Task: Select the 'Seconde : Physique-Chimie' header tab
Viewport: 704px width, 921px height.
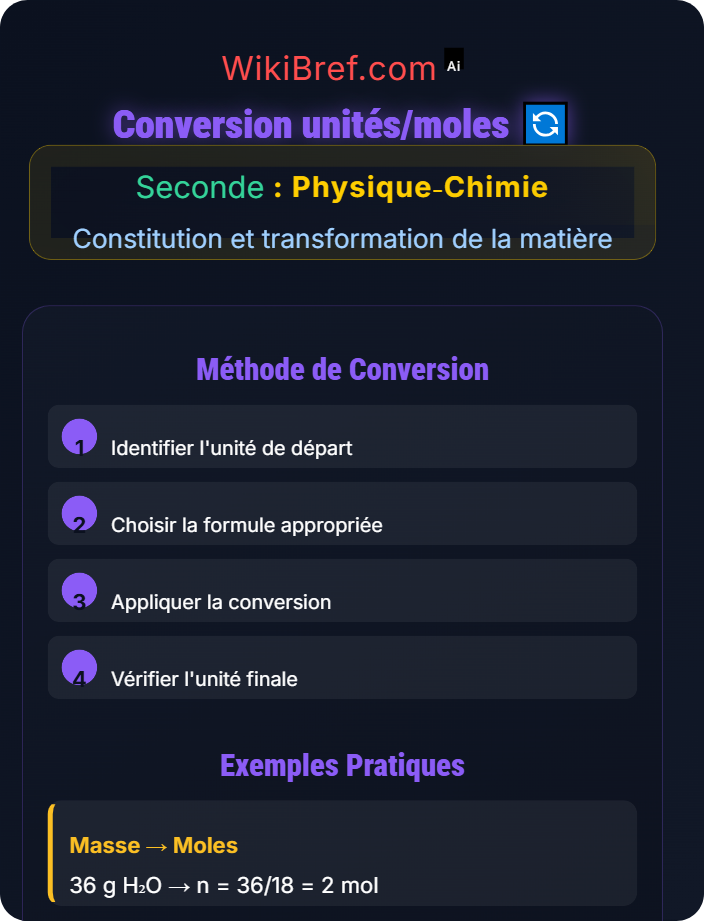Action: point(342,187)
